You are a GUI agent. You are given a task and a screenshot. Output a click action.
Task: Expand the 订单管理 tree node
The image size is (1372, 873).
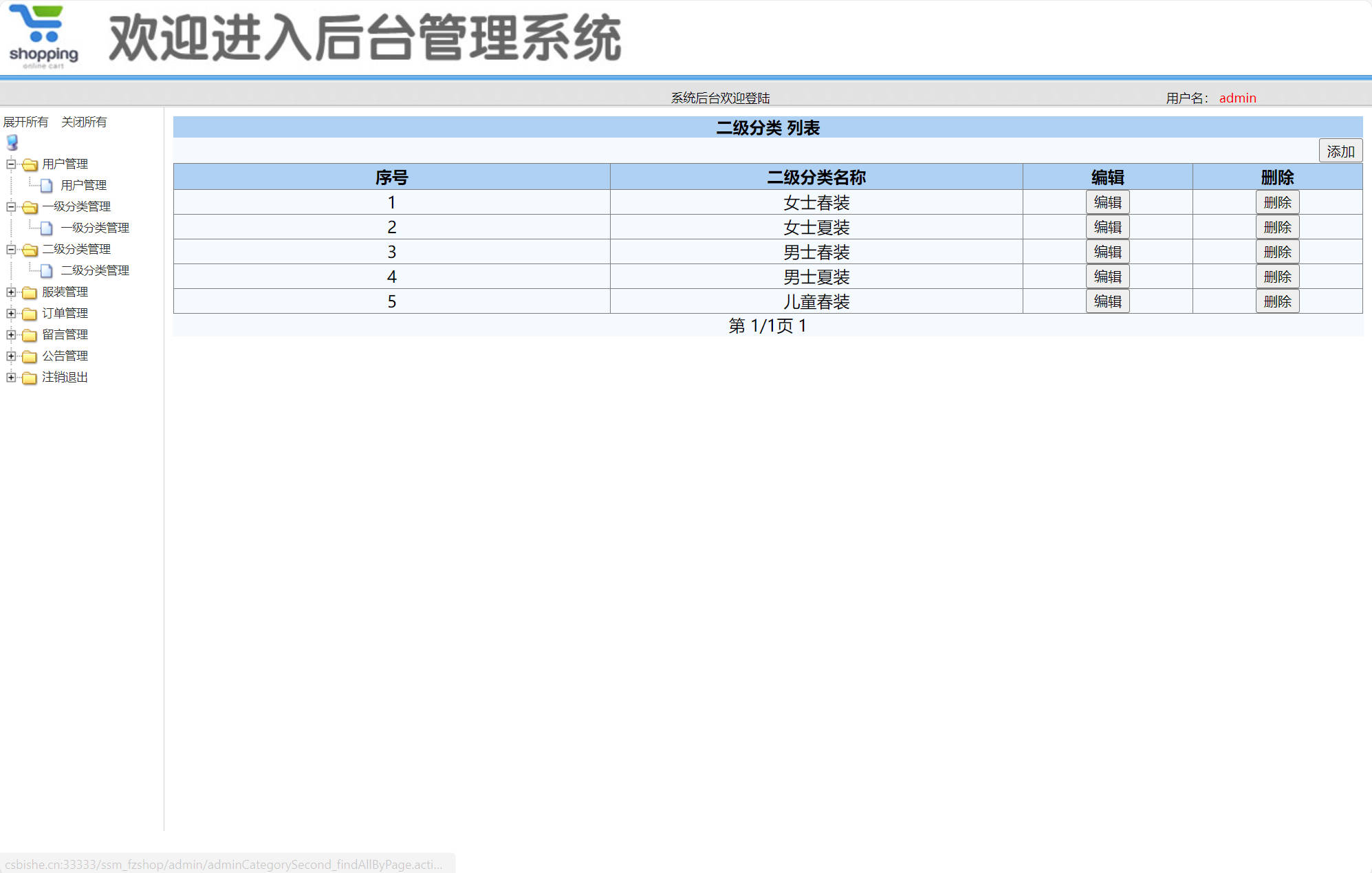(x=10, y=313)
